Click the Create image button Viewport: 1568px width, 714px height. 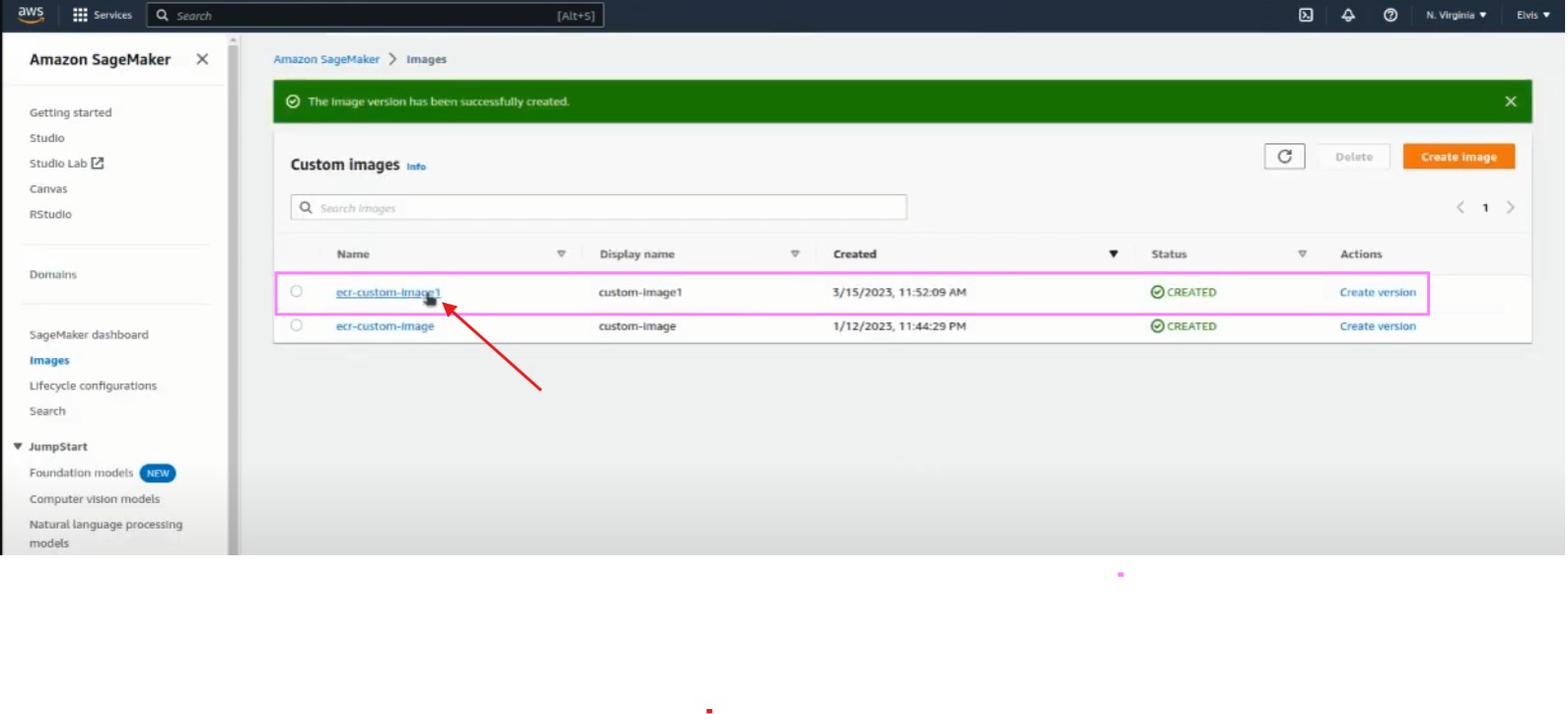[x=1458, y=157]
